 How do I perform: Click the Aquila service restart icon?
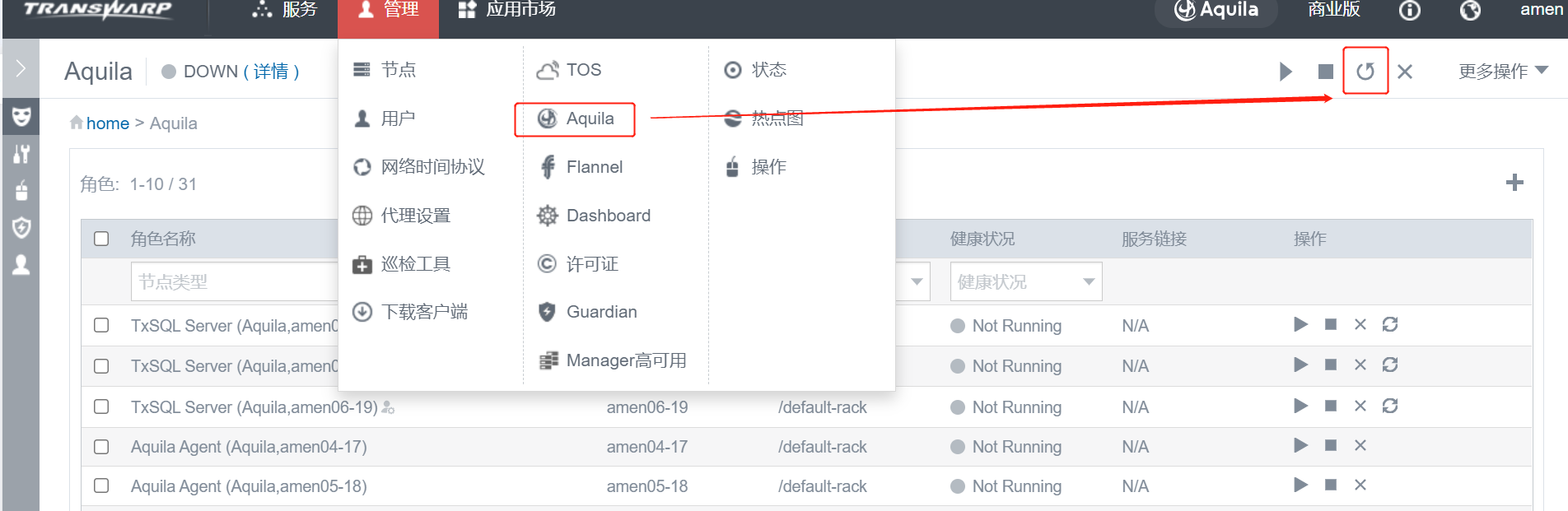tap(1365, 72)
